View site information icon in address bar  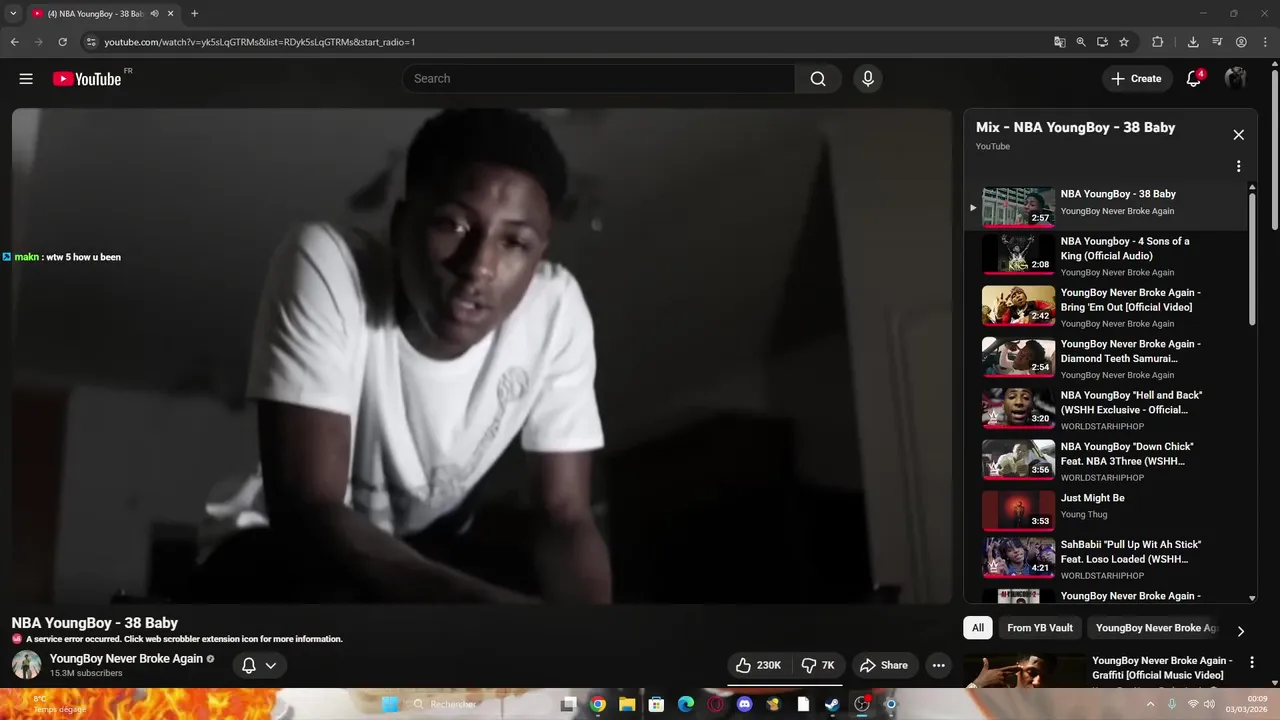coord(90,42)
